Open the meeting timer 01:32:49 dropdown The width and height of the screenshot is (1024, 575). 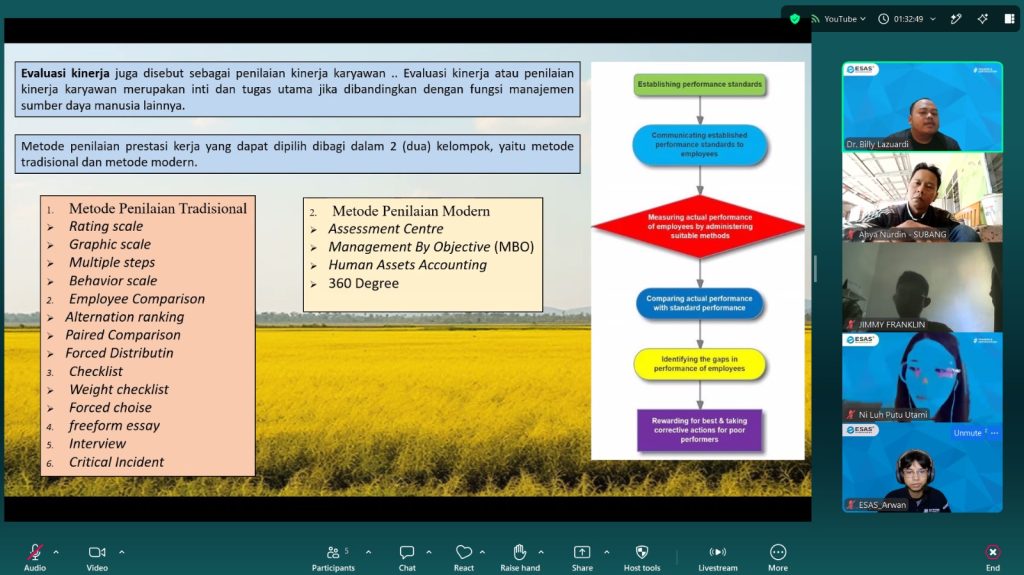(x=907, y=19)
